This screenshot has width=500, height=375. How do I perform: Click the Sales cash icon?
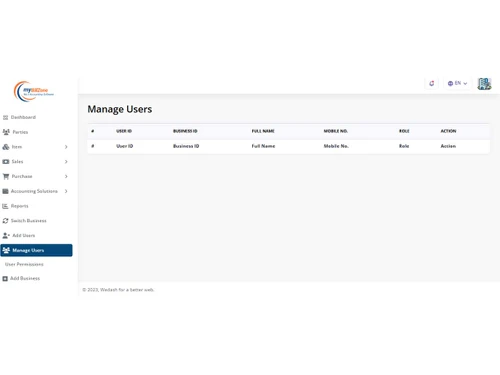[x=6, y=162]
